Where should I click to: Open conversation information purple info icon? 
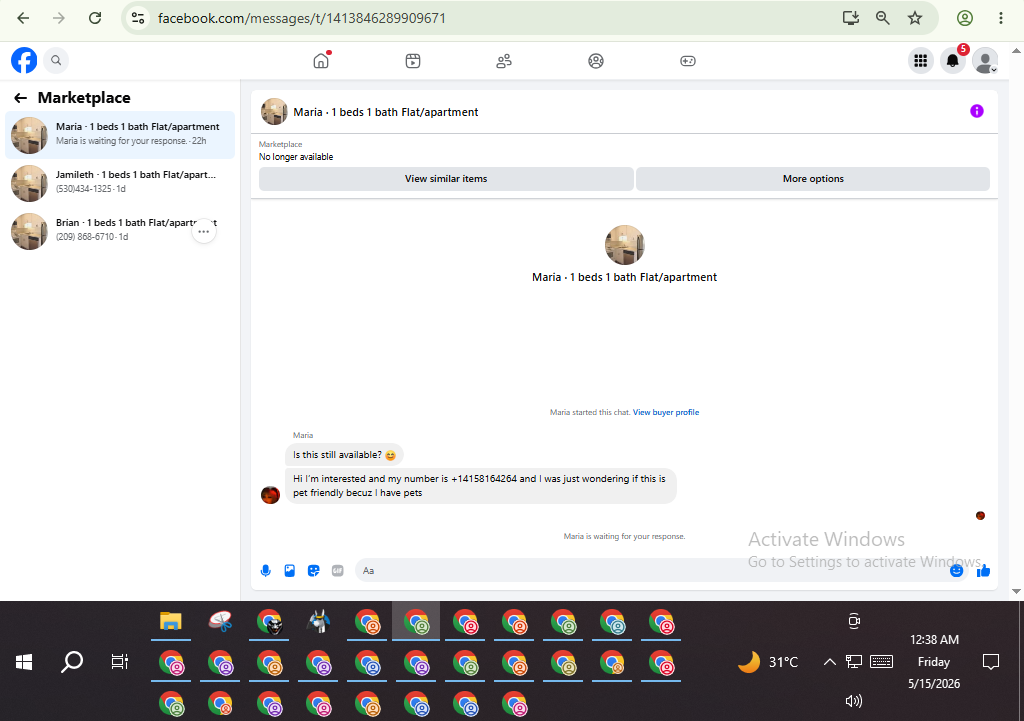tap(976, 111)
